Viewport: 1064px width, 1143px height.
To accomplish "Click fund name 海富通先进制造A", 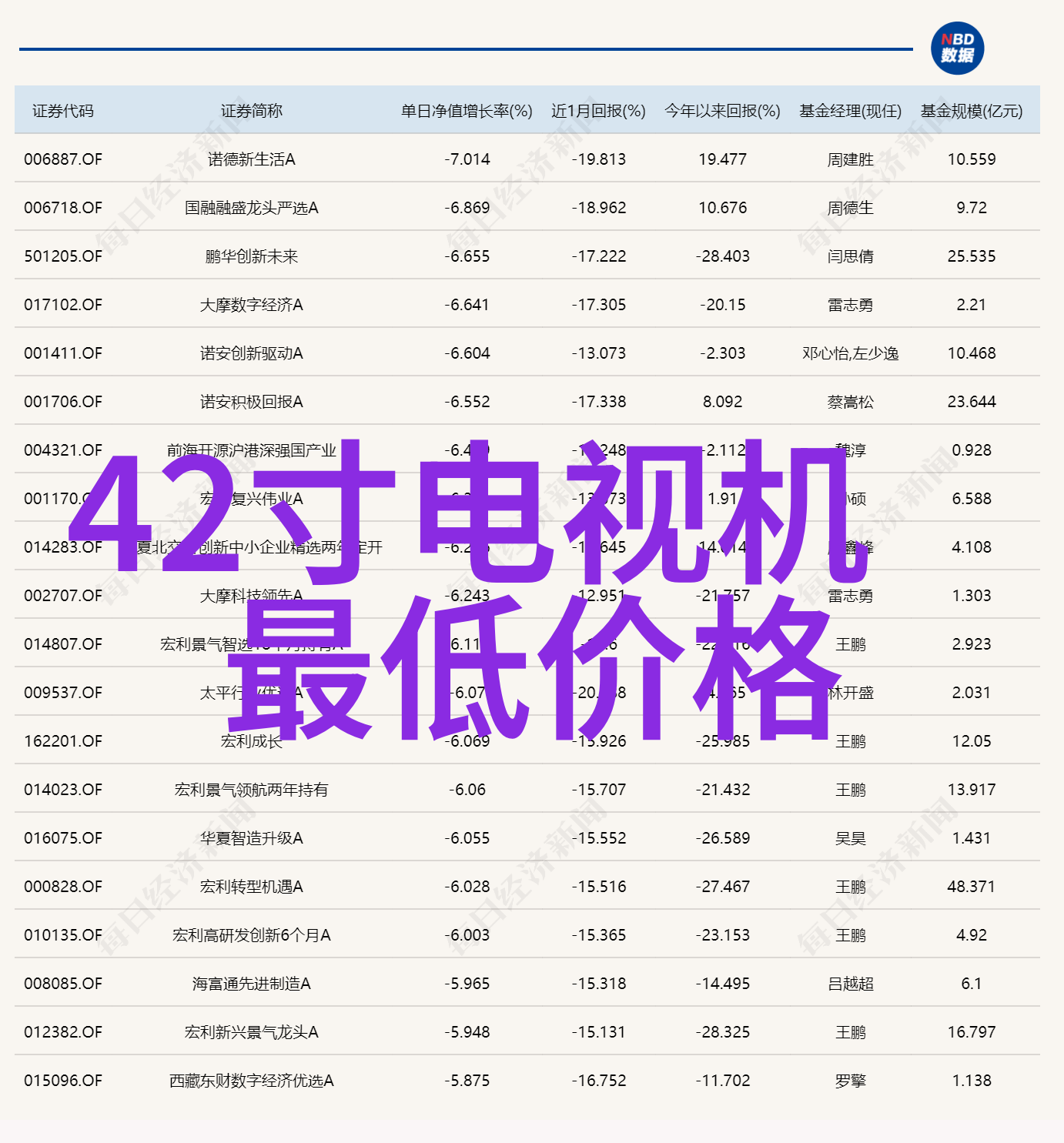I will coord(252,984).
